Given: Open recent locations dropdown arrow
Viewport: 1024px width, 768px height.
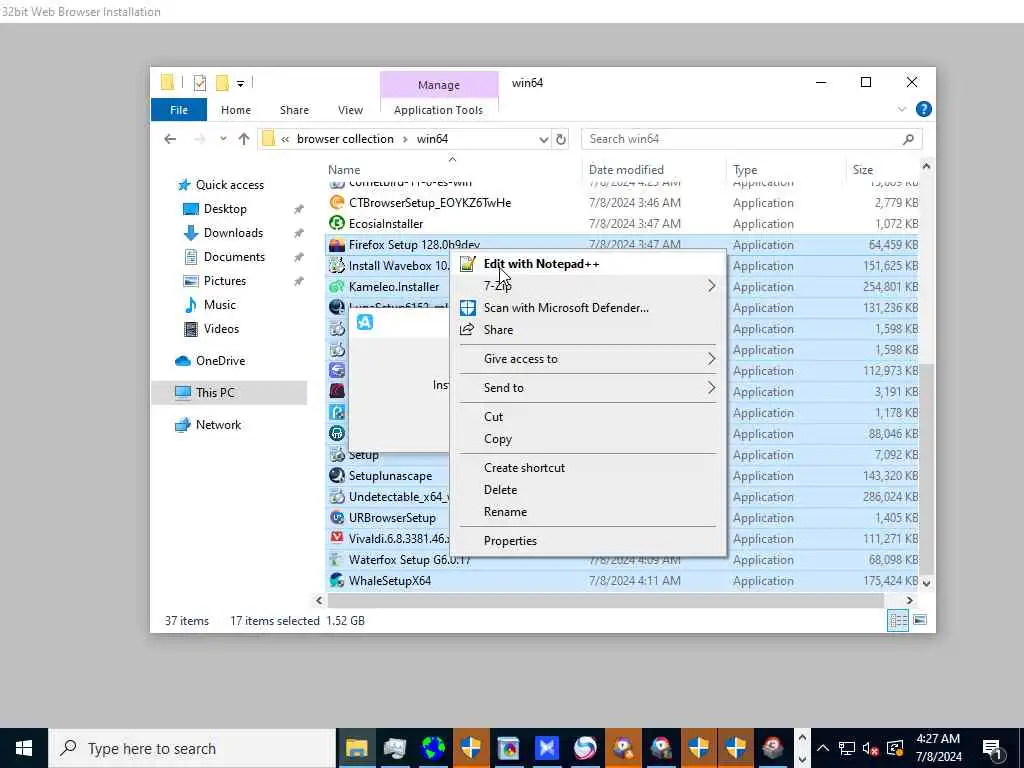Looking at the screenshot, I should point(223,139).
